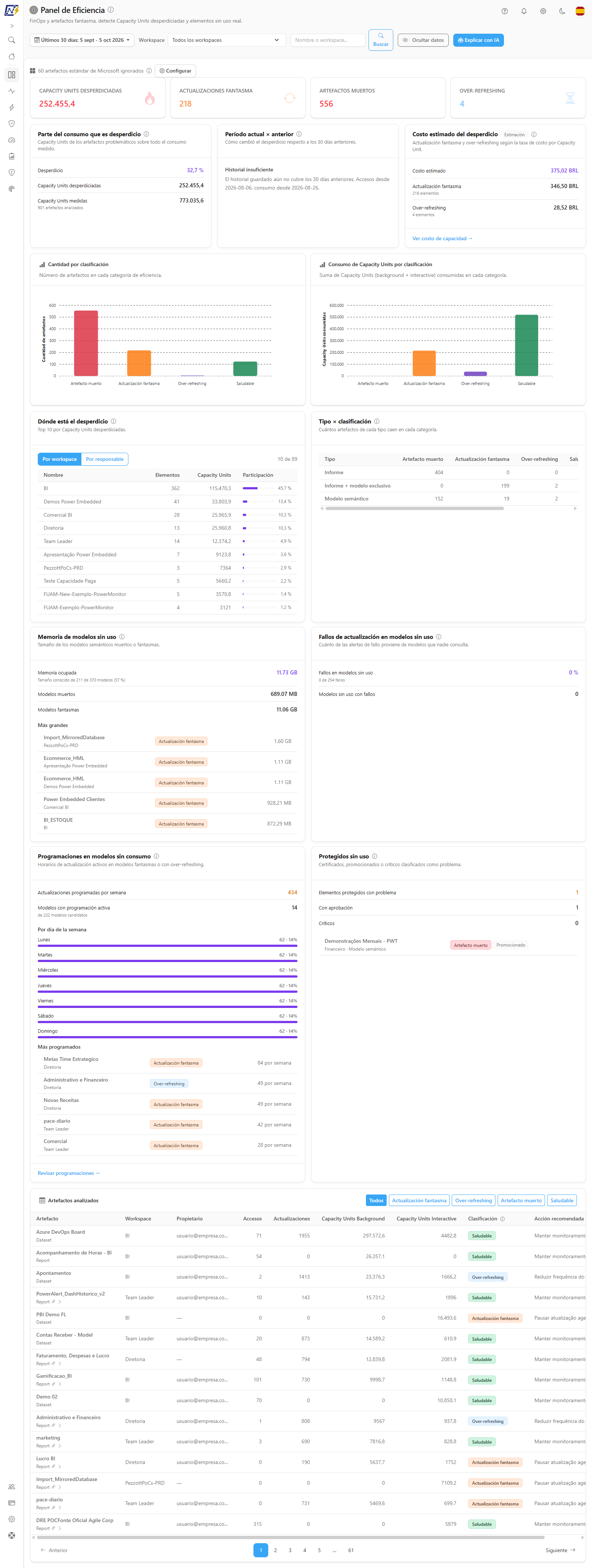The width and height of the screenshot is (592, 1568).
Task: Expand the sidebar with the double chevron
Action: coord(11,26)
